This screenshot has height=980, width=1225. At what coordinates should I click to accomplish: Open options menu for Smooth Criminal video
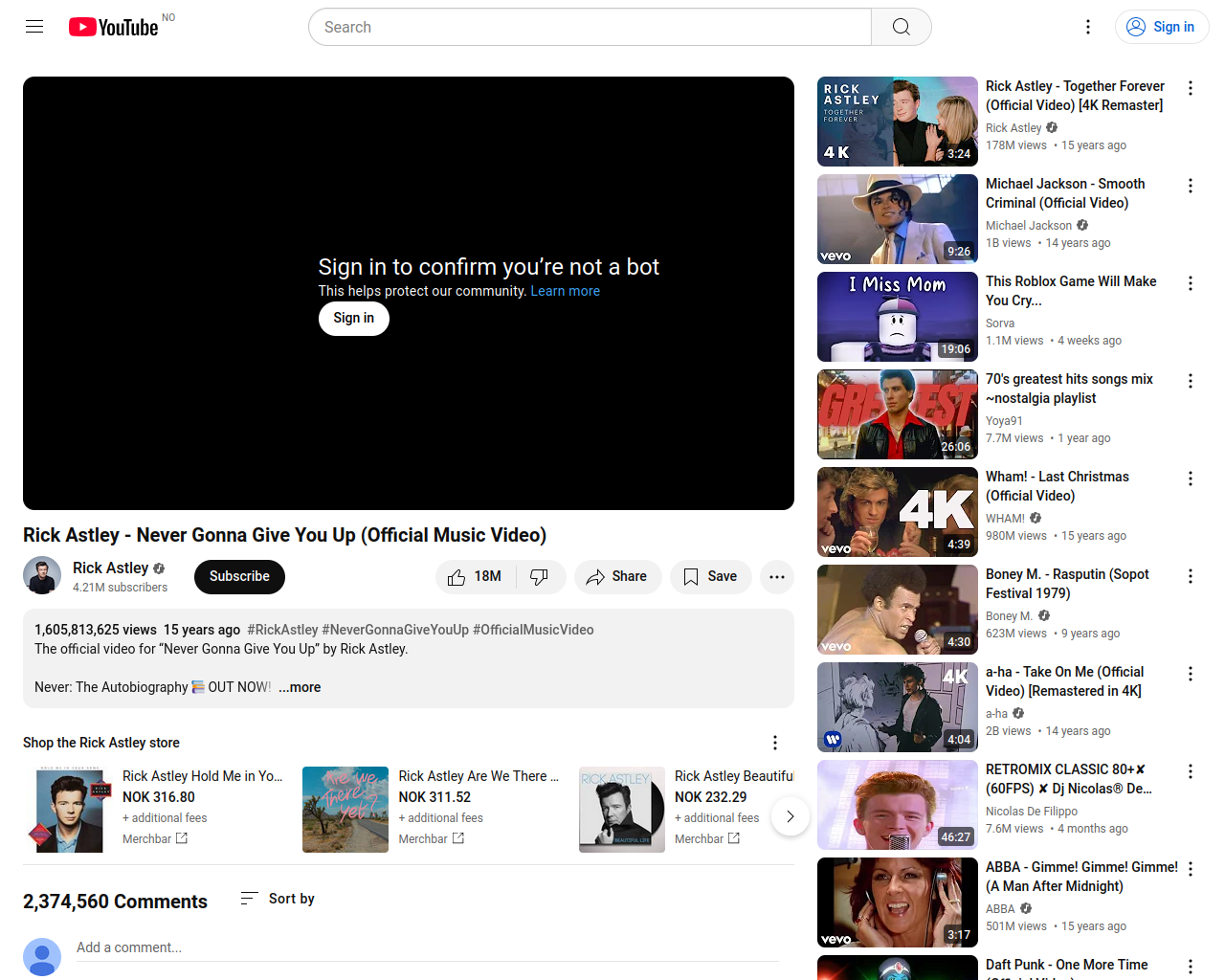[1191, 186]
